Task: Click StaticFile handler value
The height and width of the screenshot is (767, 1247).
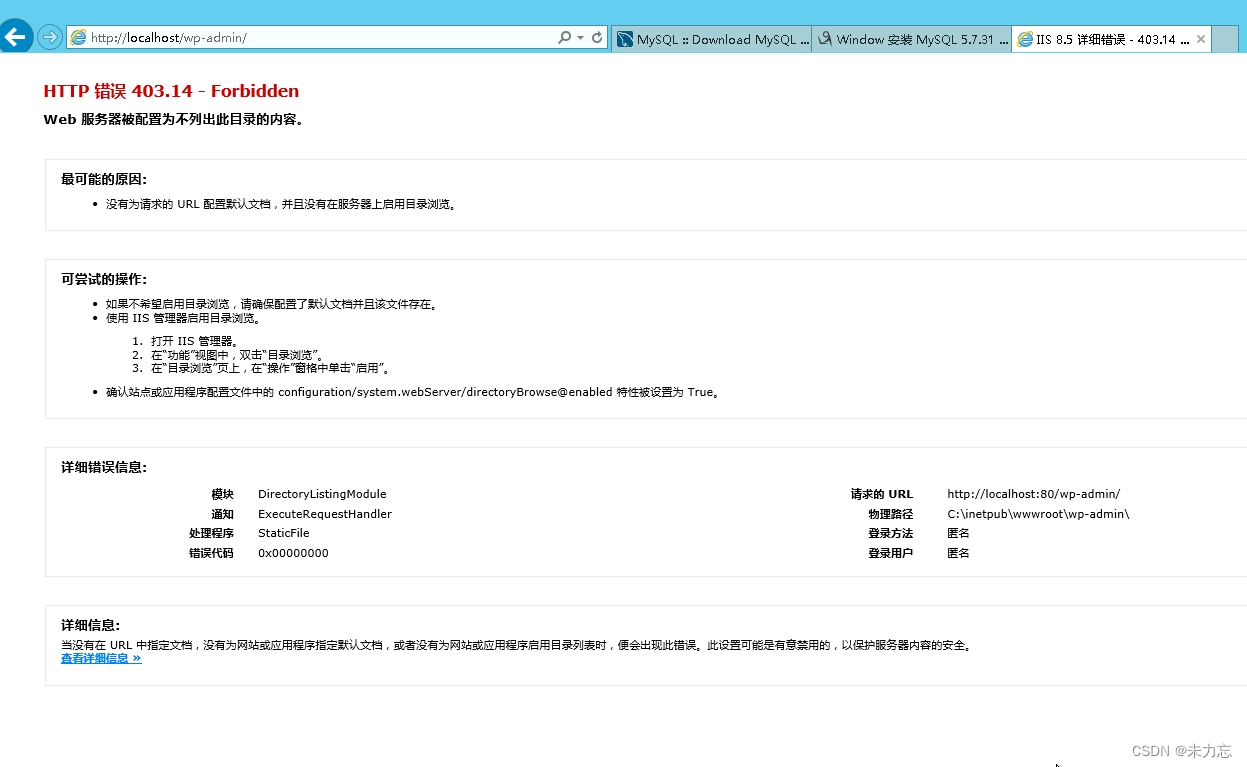Action: pyautogui.click(x=284, y=533)
